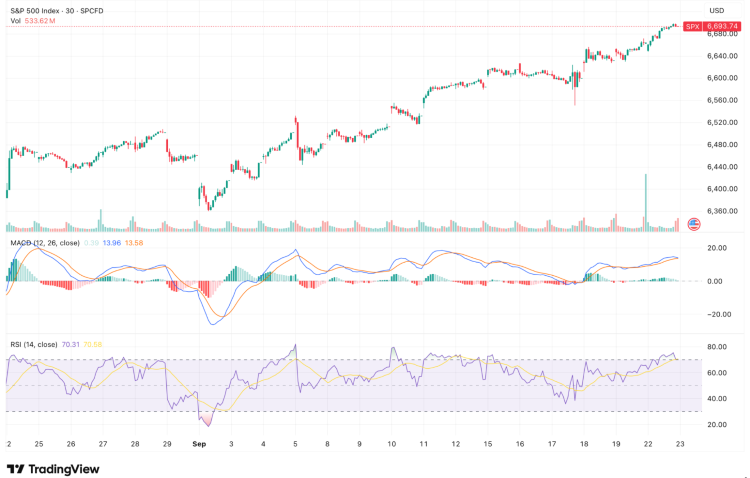
Task: Click the tallest volume spike bar
Action: coord(646,203)
